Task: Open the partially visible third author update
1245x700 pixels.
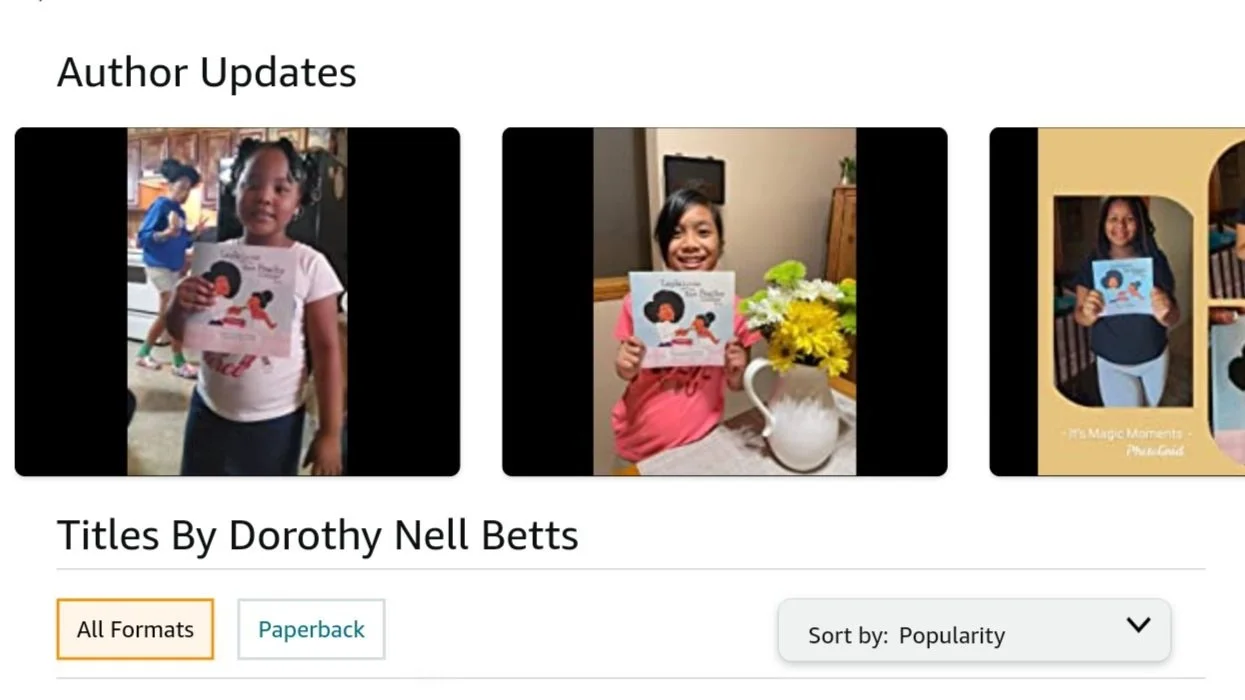Action: click(1117, 301)
